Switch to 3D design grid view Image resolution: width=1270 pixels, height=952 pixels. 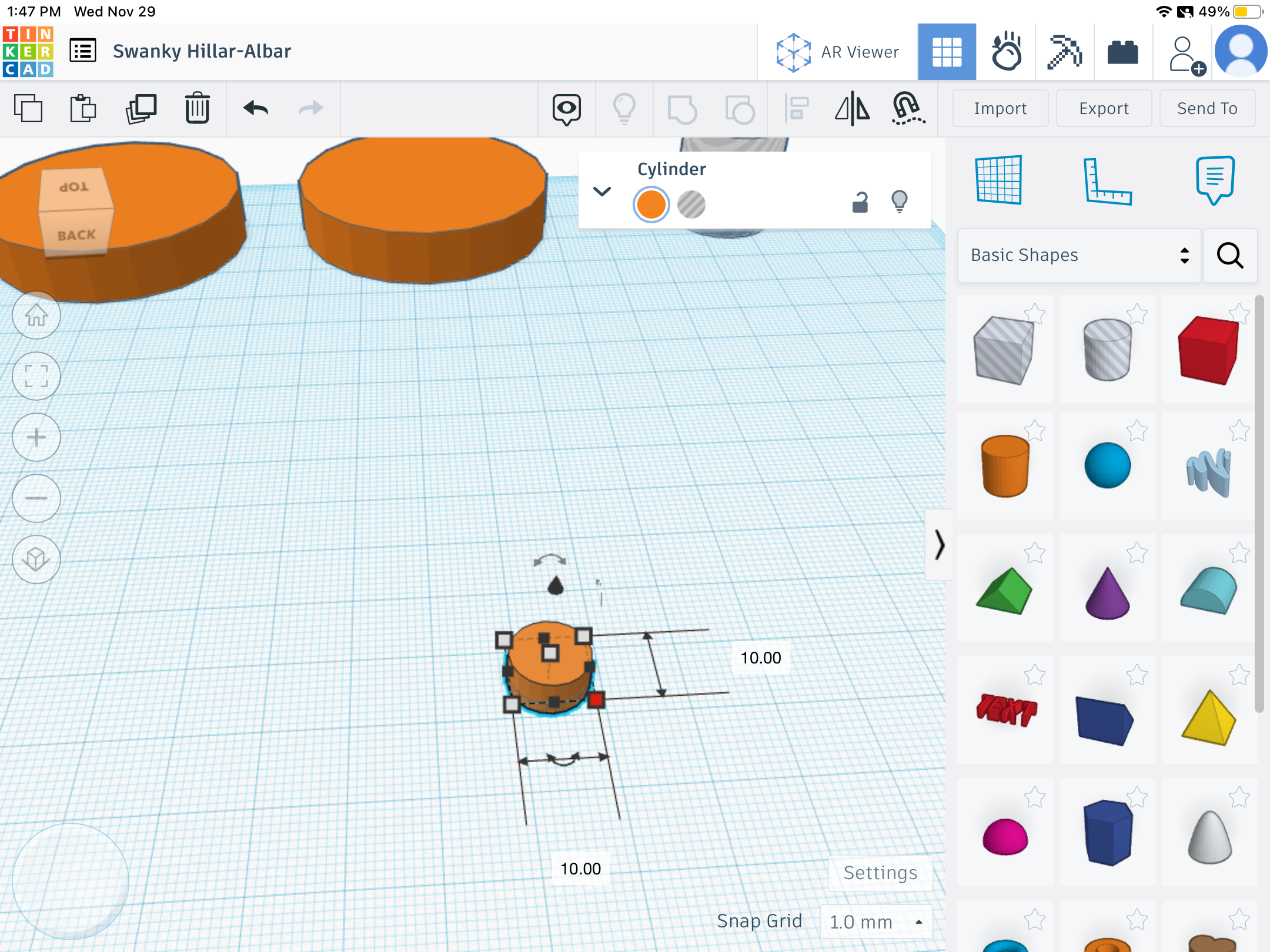click(947, 52)
